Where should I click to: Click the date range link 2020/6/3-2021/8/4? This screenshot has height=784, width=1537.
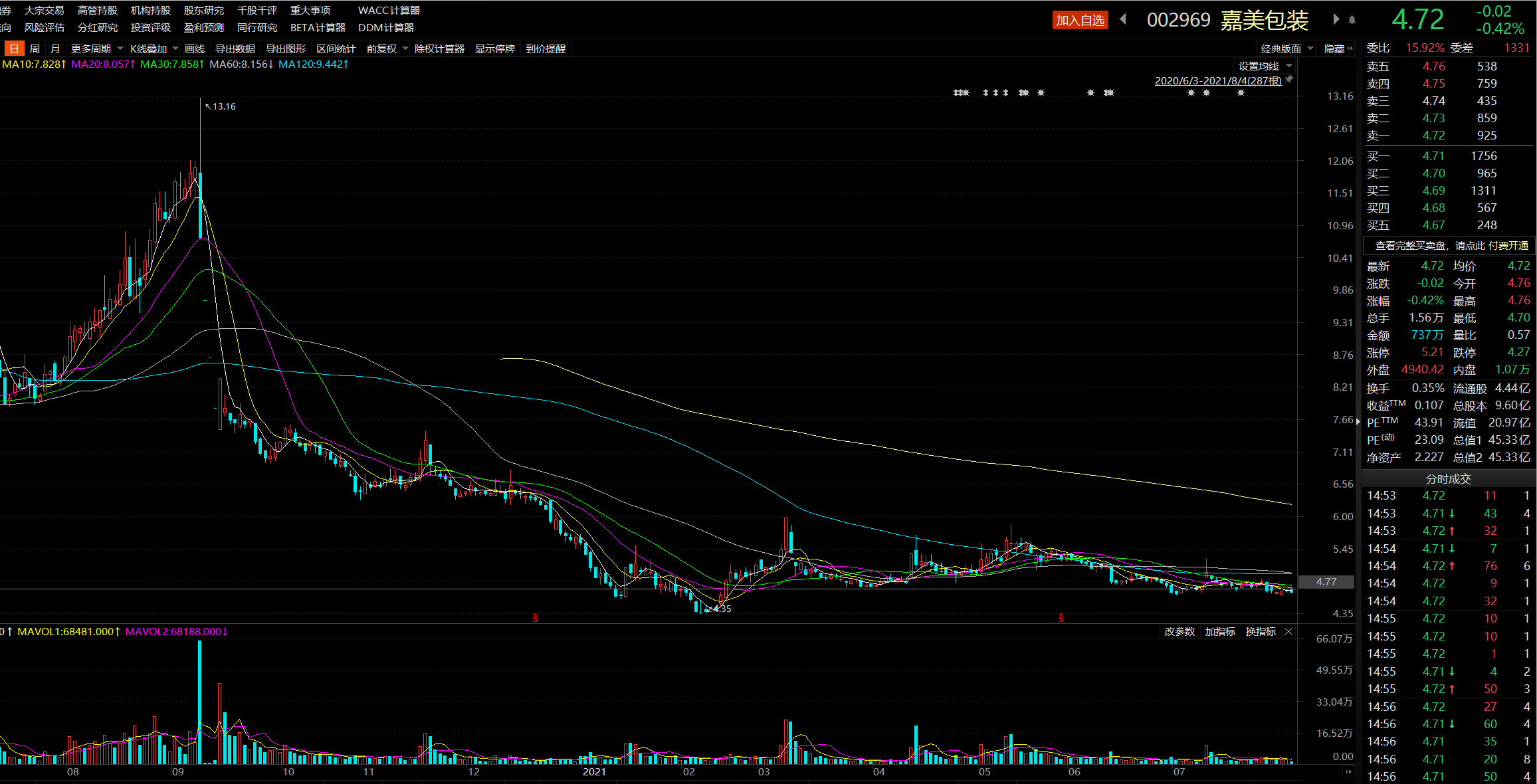point(1217,80)
